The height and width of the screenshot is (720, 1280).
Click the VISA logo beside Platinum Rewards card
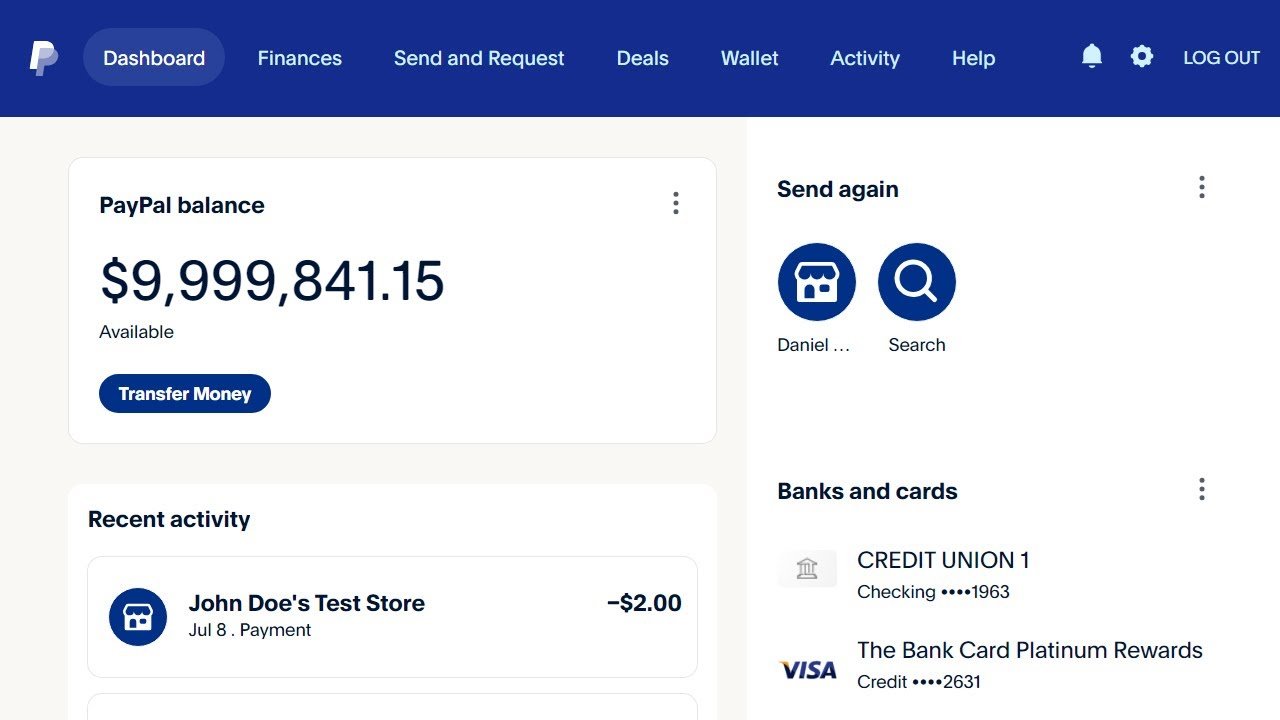(807, 670)
